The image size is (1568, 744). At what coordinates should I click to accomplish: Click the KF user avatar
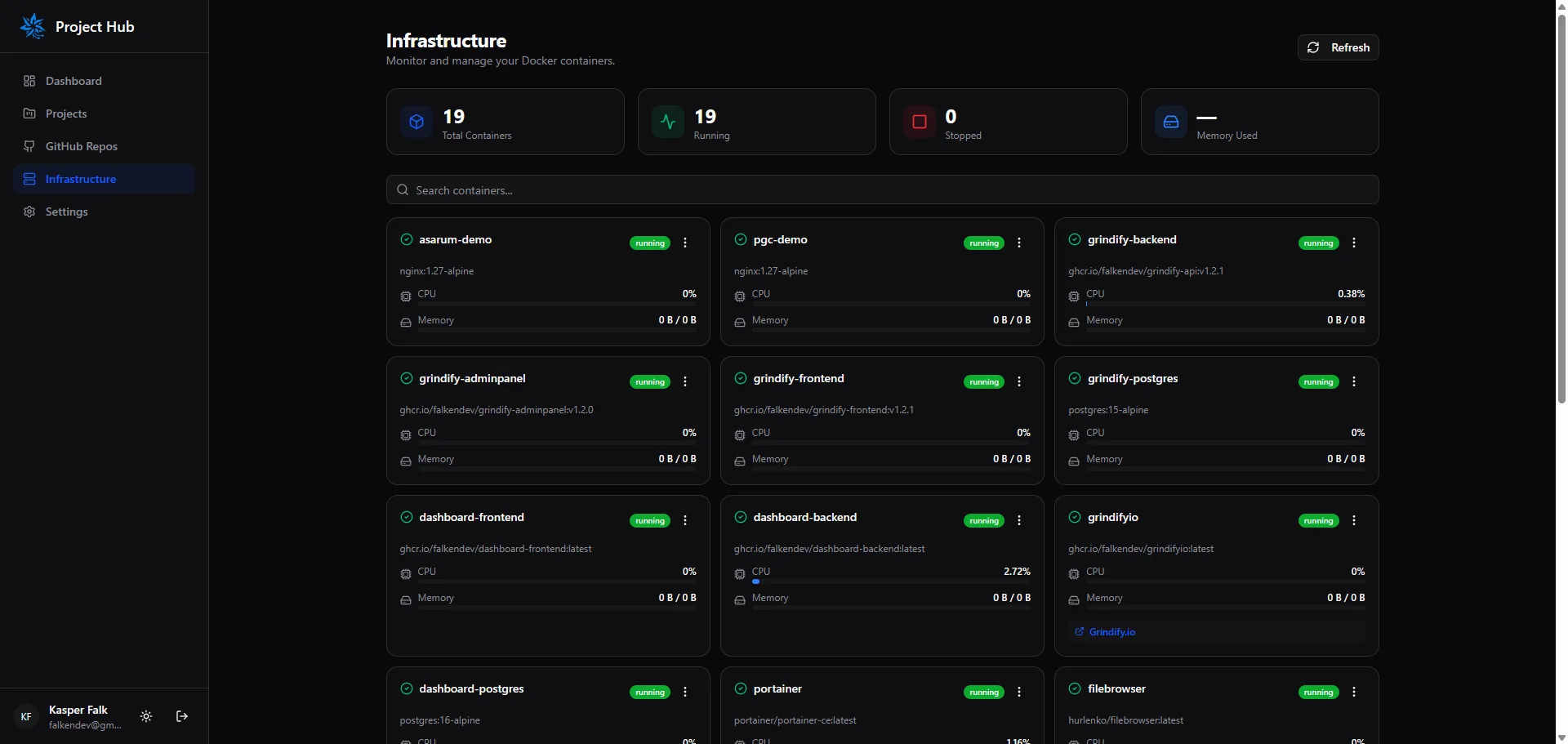[26, 716]
